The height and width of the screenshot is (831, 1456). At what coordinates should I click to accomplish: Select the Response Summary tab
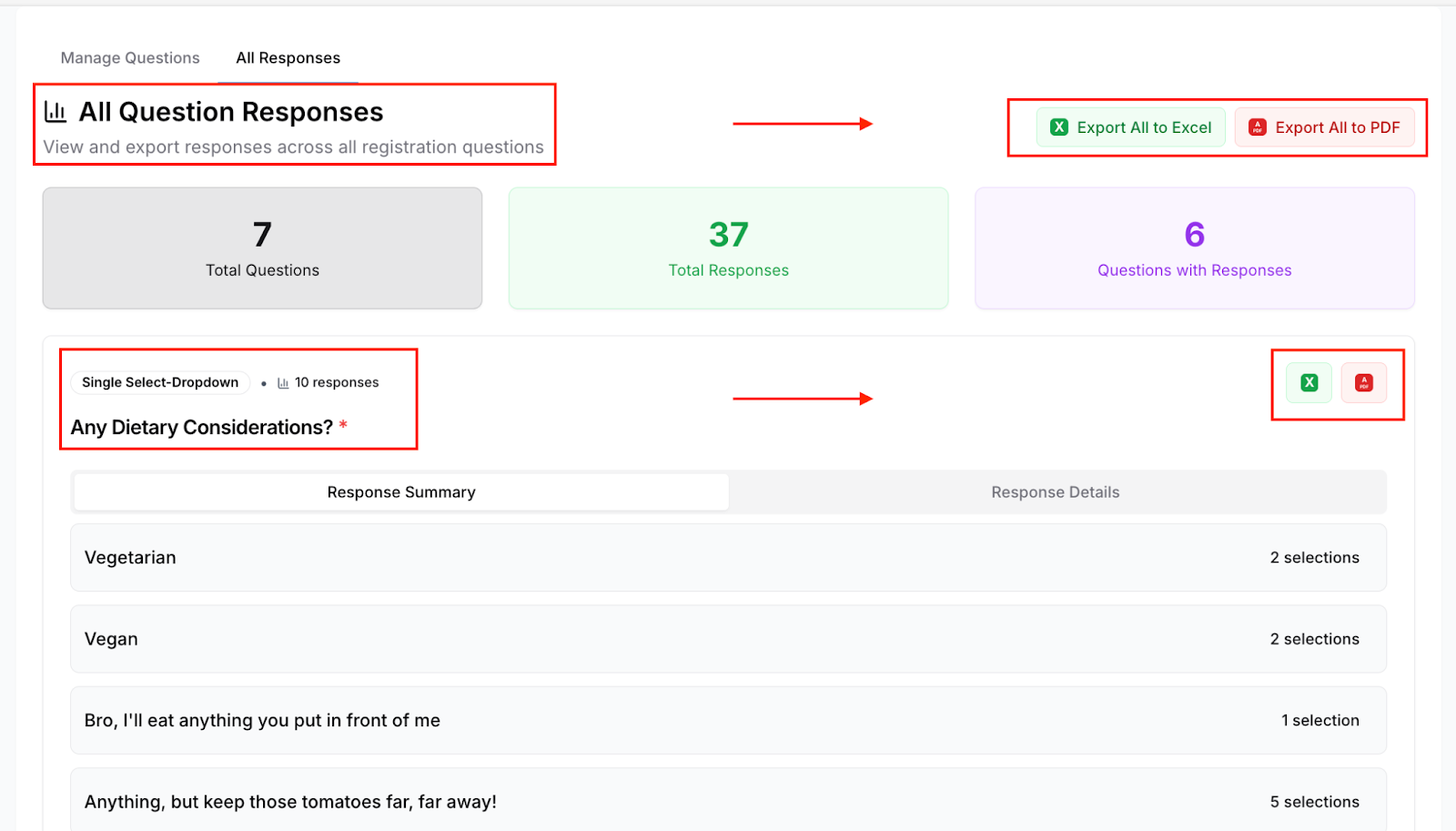coord(401,492)
